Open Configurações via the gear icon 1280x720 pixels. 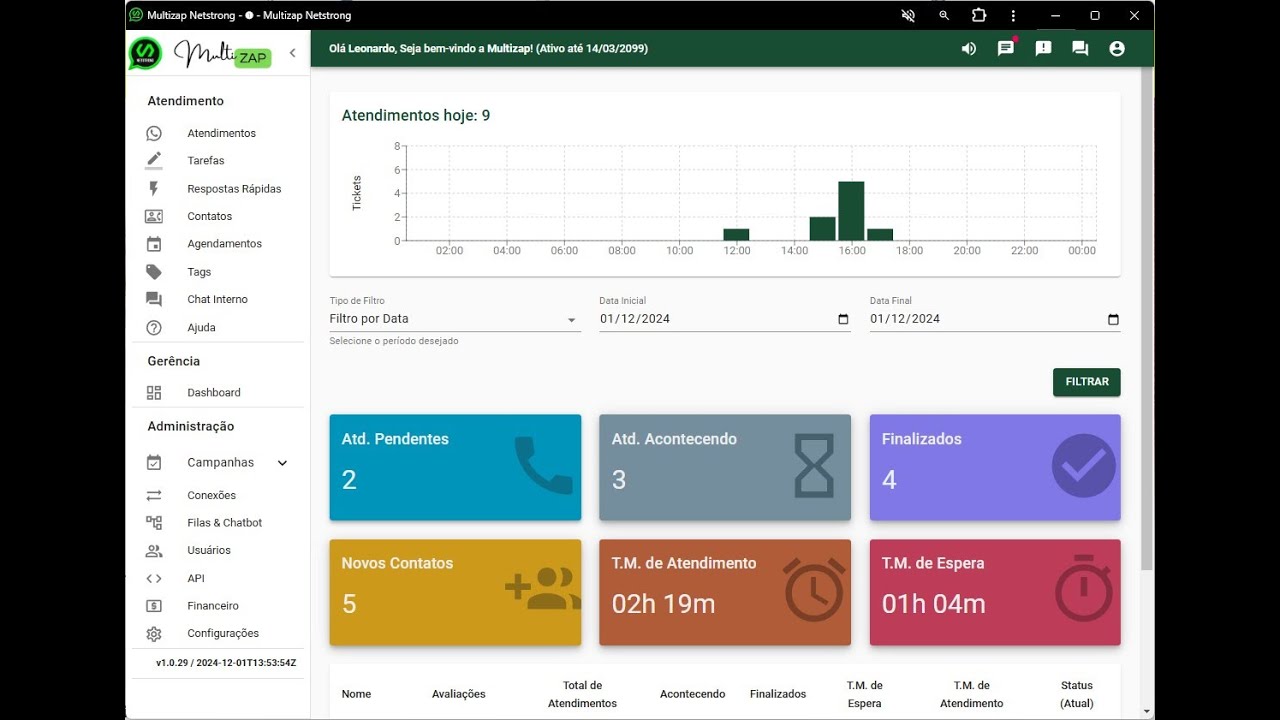coord(153,633)
